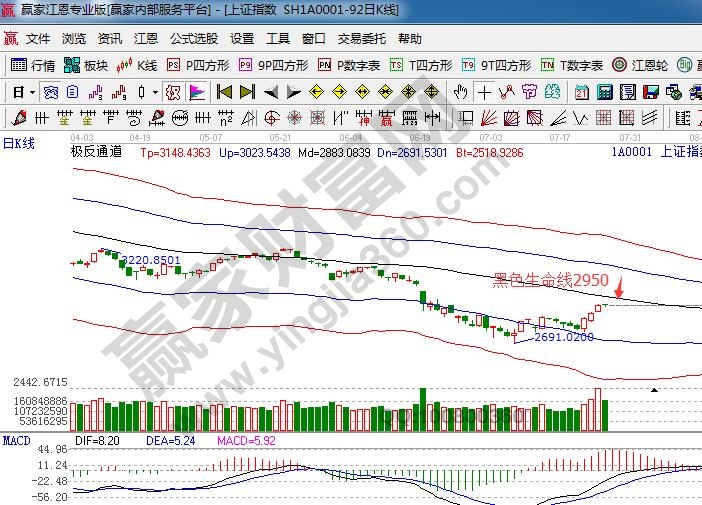Select the hand pan tool
Screen dimensions: 702x505
pyautogui.click(x=460, y=92)
